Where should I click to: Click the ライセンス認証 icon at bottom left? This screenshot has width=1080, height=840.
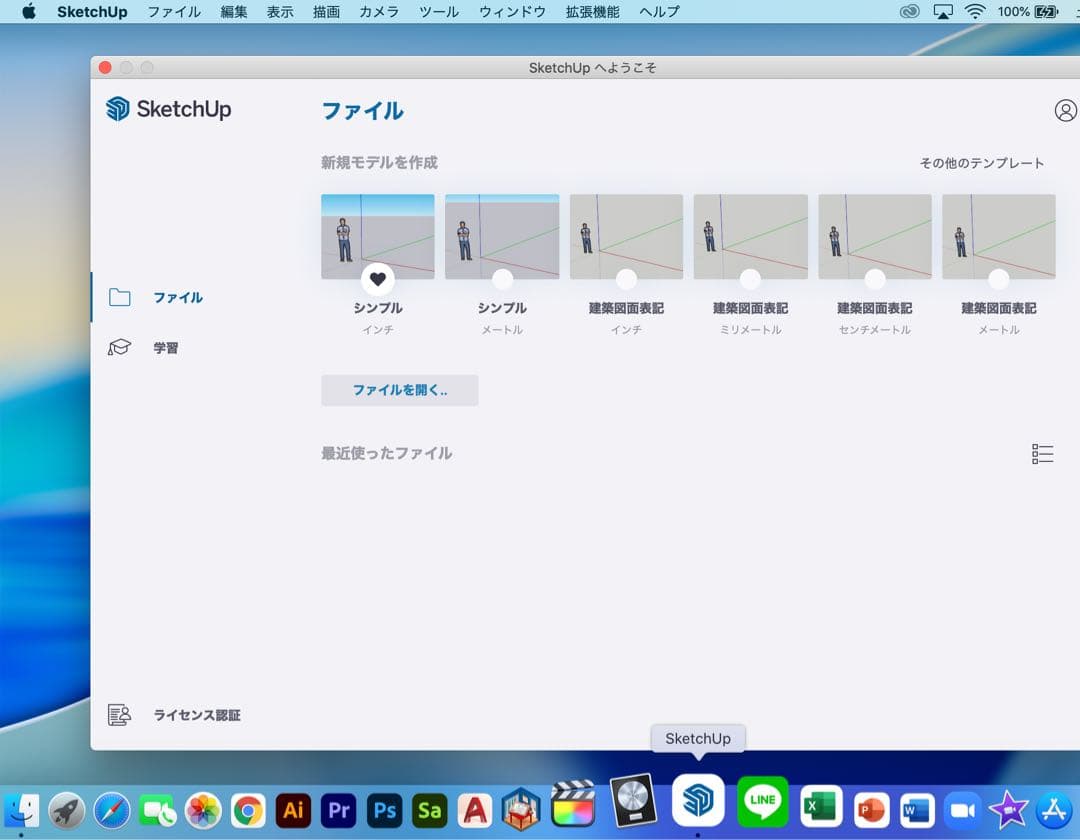pyautogui.click(x=119, y=714)
